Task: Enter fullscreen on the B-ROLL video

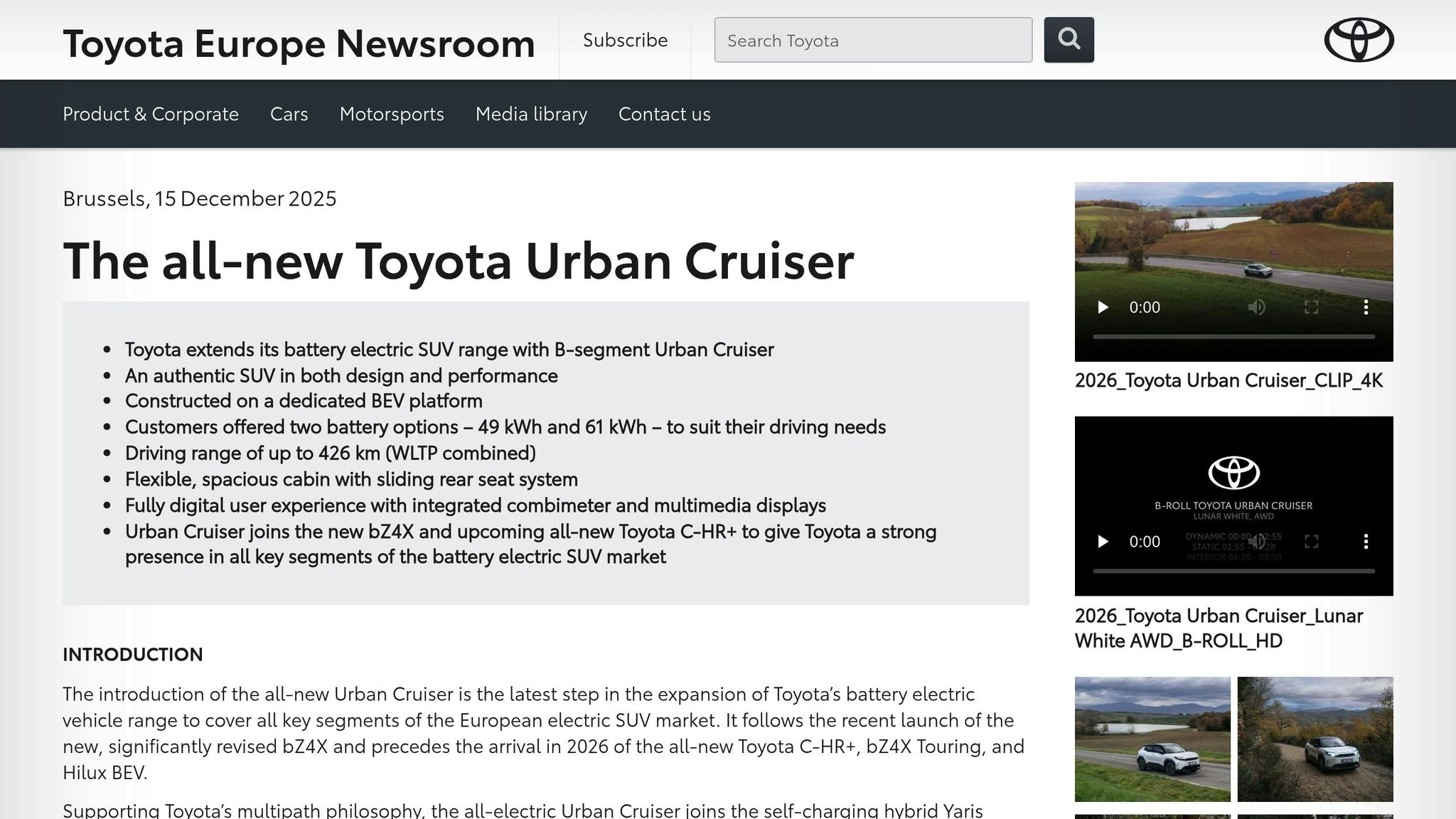Action: point(1312,541)
